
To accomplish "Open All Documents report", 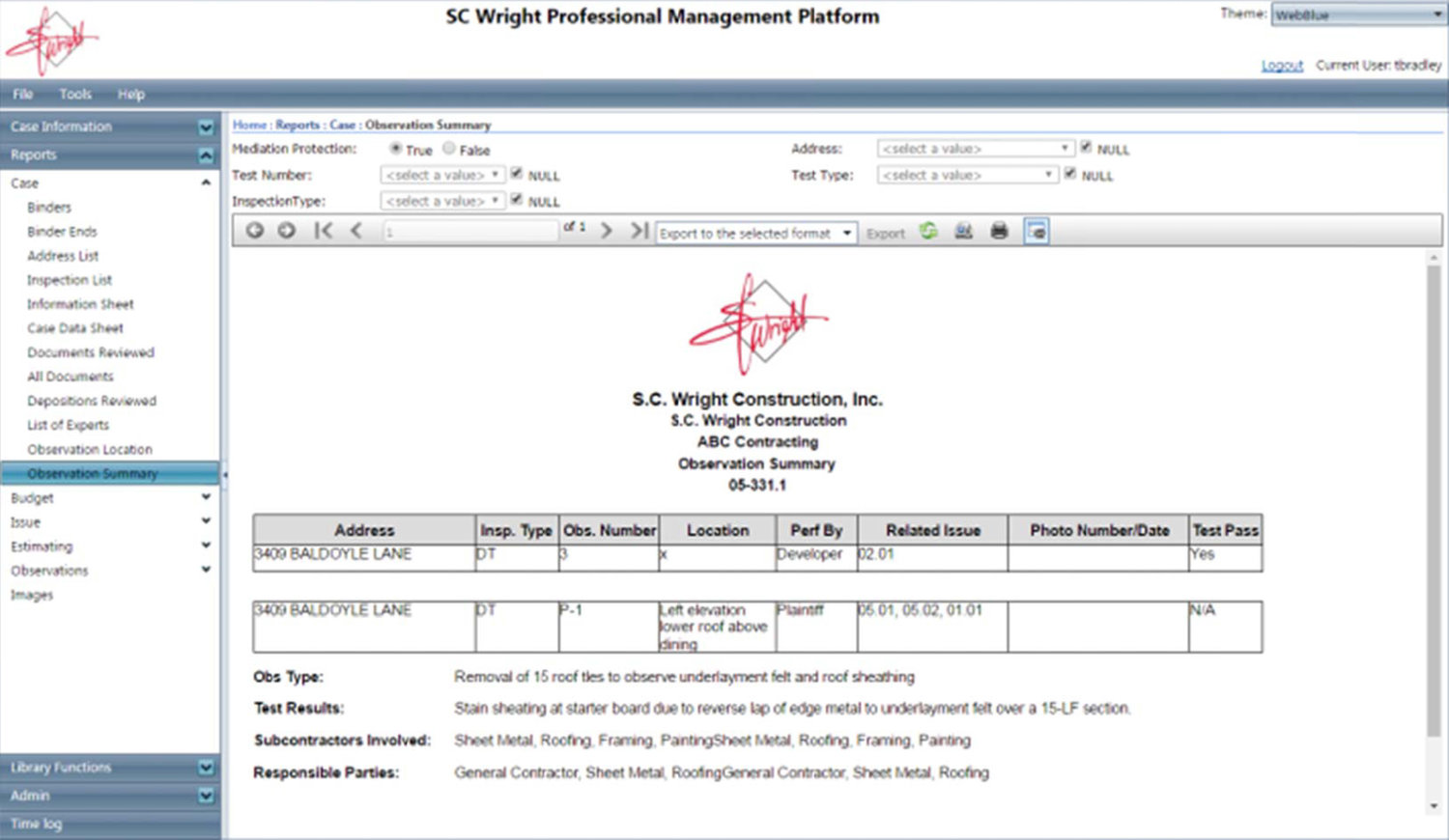I will tap(71, 377).
